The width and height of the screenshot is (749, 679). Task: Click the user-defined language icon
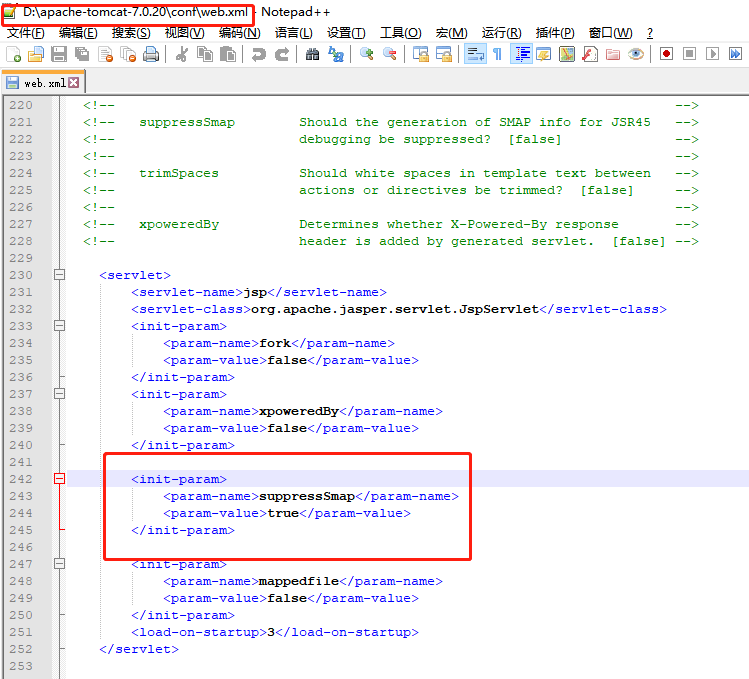[x=544, y=54]
